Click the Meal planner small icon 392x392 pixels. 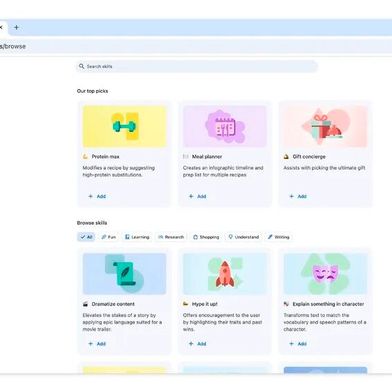(186, 156)
